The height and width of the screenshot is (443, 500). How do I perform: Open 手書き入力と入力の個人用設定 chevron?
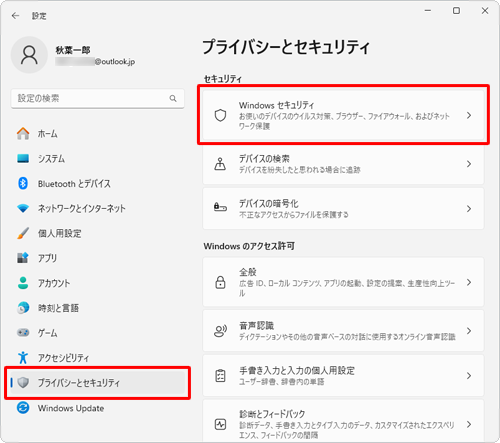point(469,376)
